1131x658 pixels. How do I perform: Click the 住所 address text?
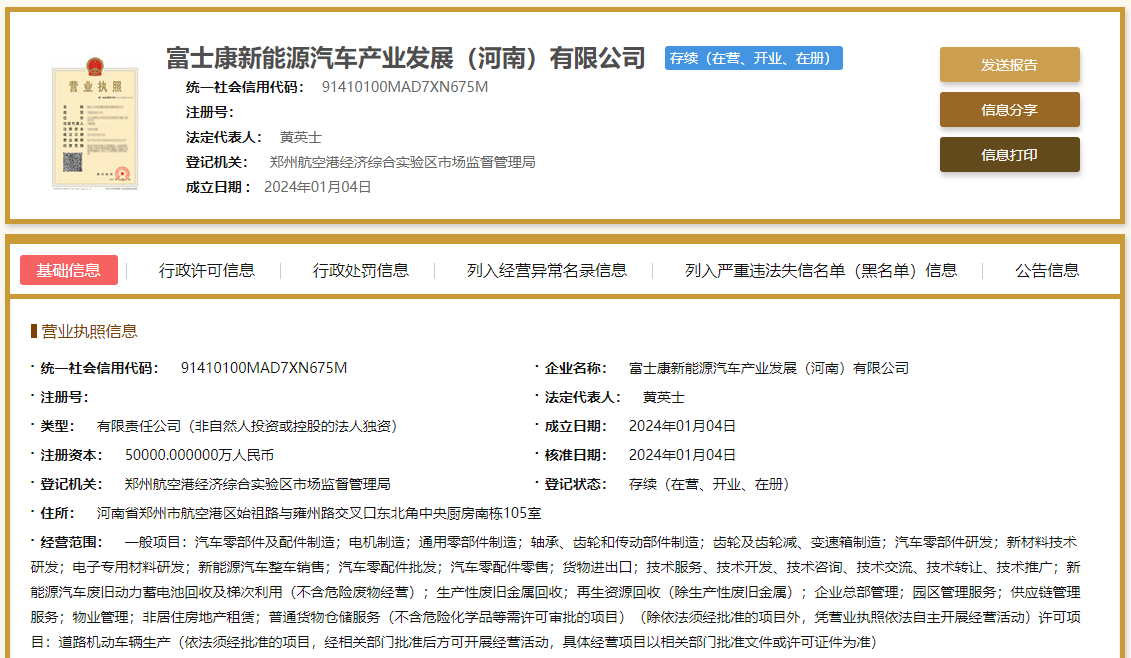click(x=318, y=513)
